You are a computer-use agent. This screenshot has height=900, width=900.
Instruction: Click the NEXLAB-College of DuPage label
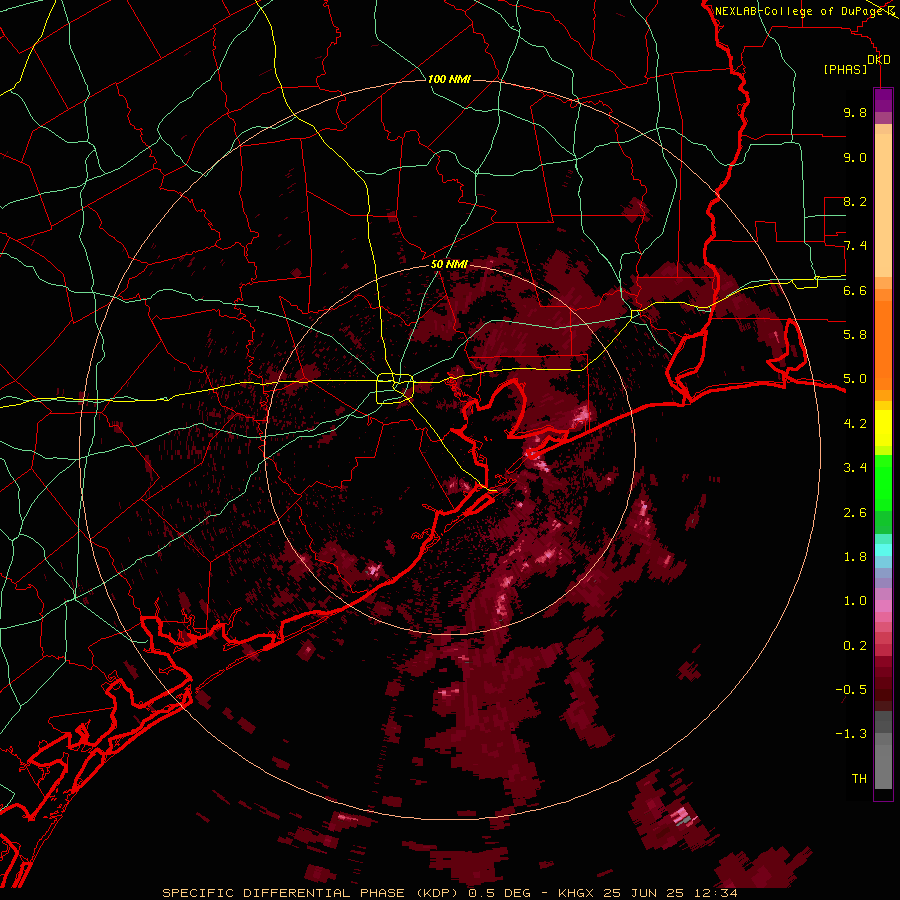800,11
